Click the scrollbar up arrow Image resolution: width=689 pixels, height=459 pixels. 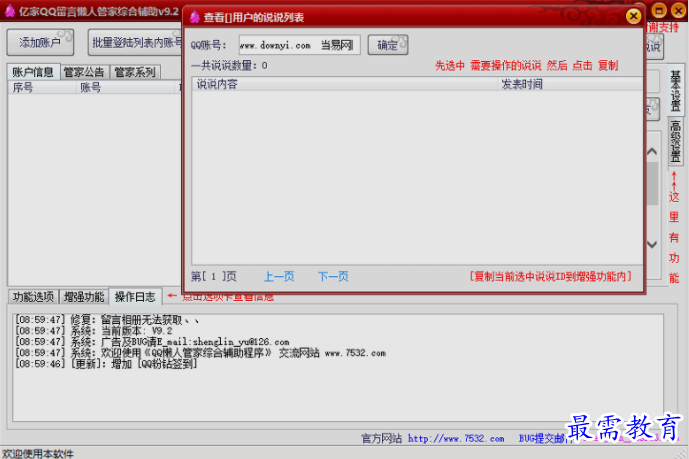point(652,152)
